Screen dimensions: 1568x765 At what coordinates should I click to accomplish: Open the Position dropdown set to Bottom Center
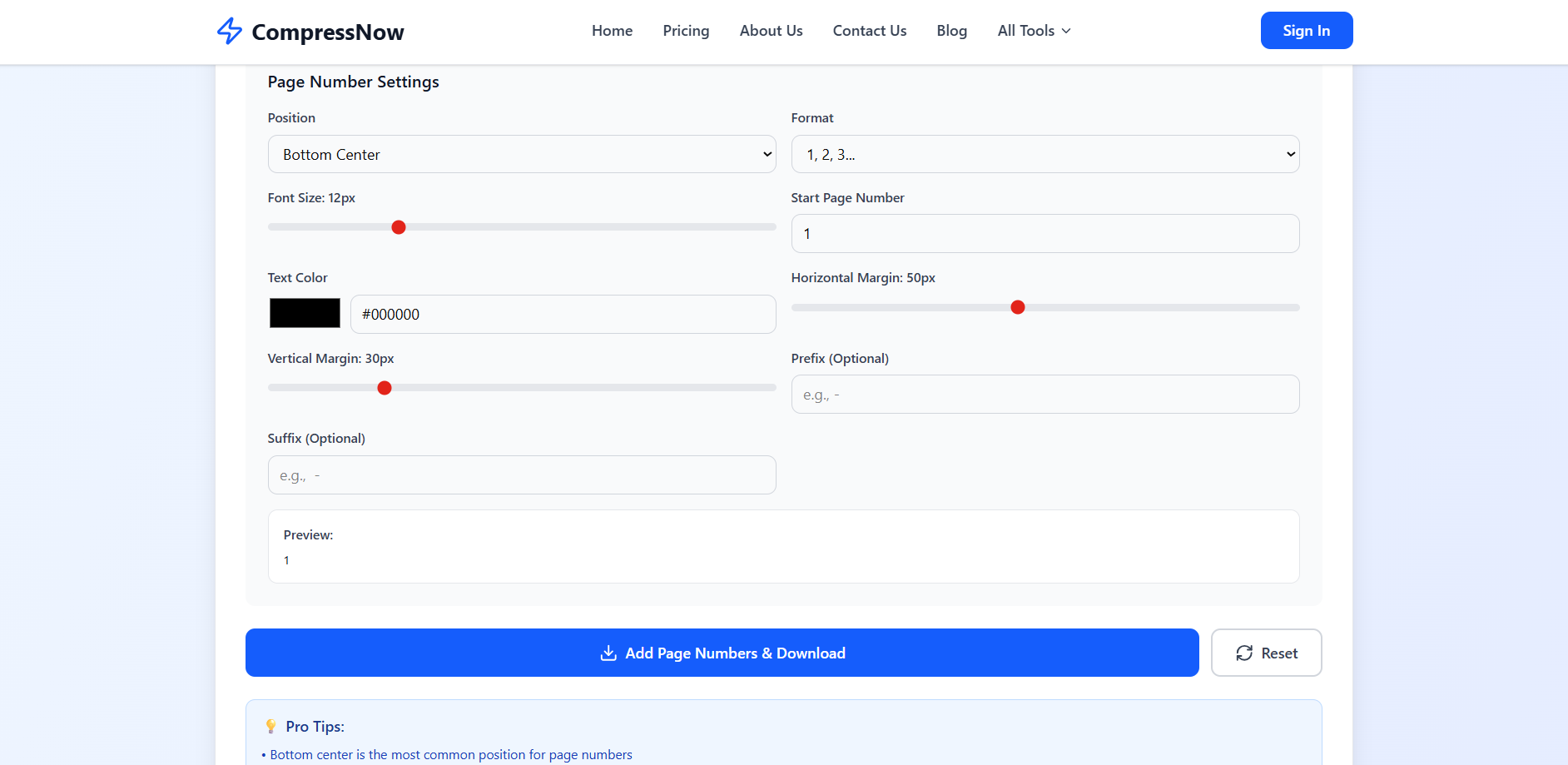[522, 154]
